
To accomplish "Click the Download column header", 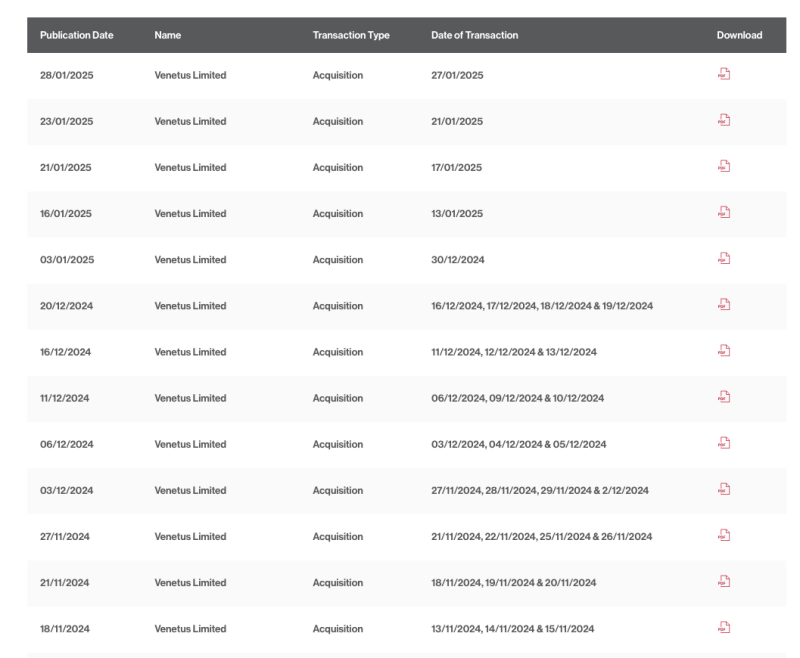I will (739, 35).
